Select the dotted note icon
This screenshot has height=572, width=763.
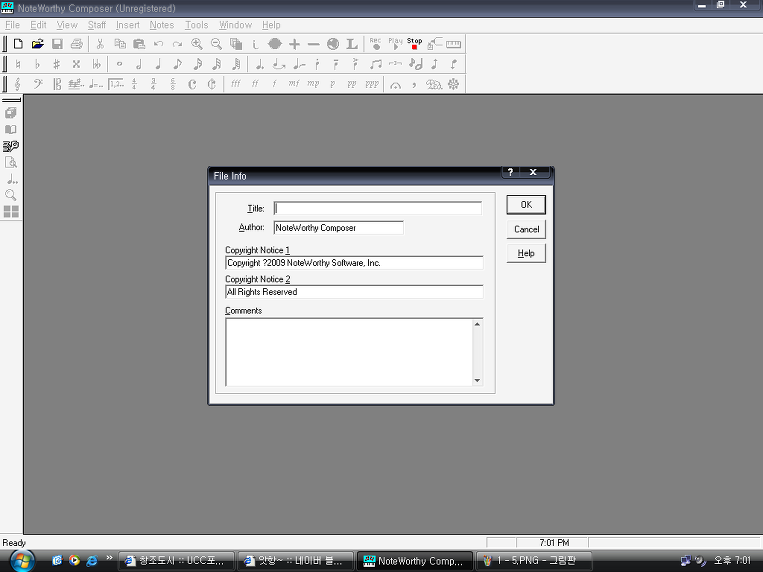259,64
